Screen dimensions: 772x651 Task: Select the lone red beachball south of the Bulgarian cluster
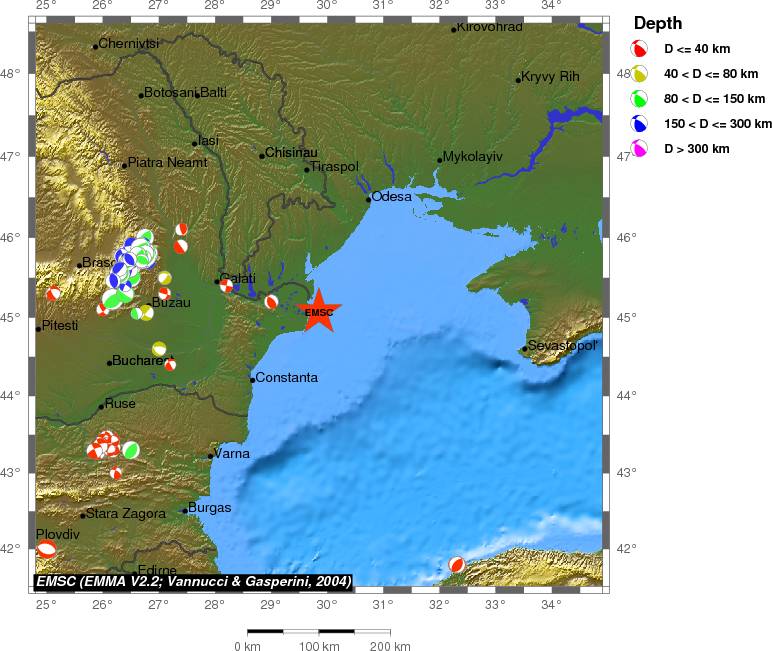pos(116,473)
